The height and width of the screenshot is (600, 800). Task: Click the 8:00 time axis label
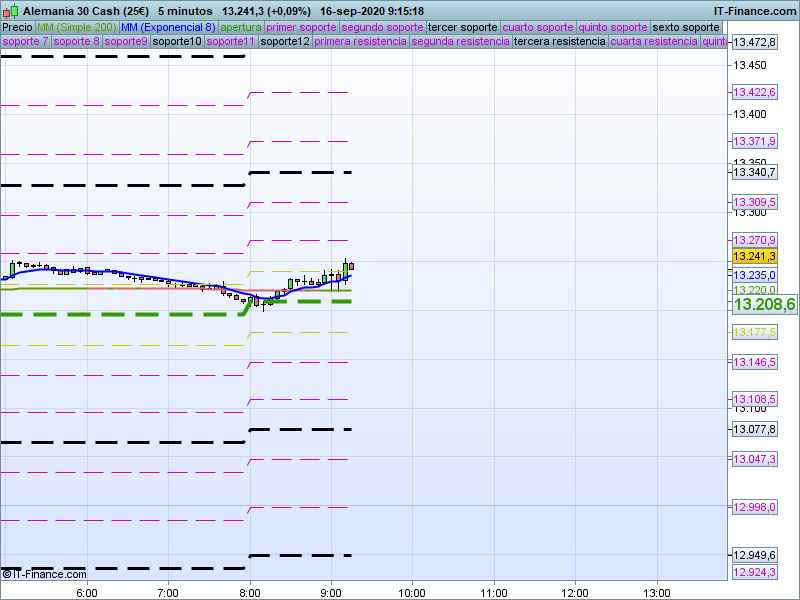[x=249, y=593]
